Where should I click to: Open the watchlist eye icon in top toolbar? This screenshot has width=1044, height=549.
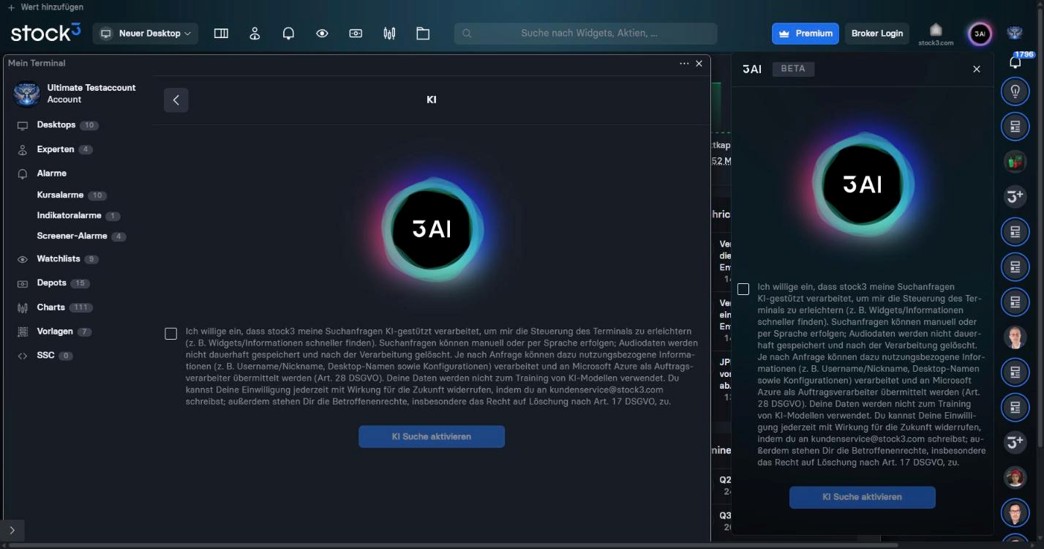[322, 33]
